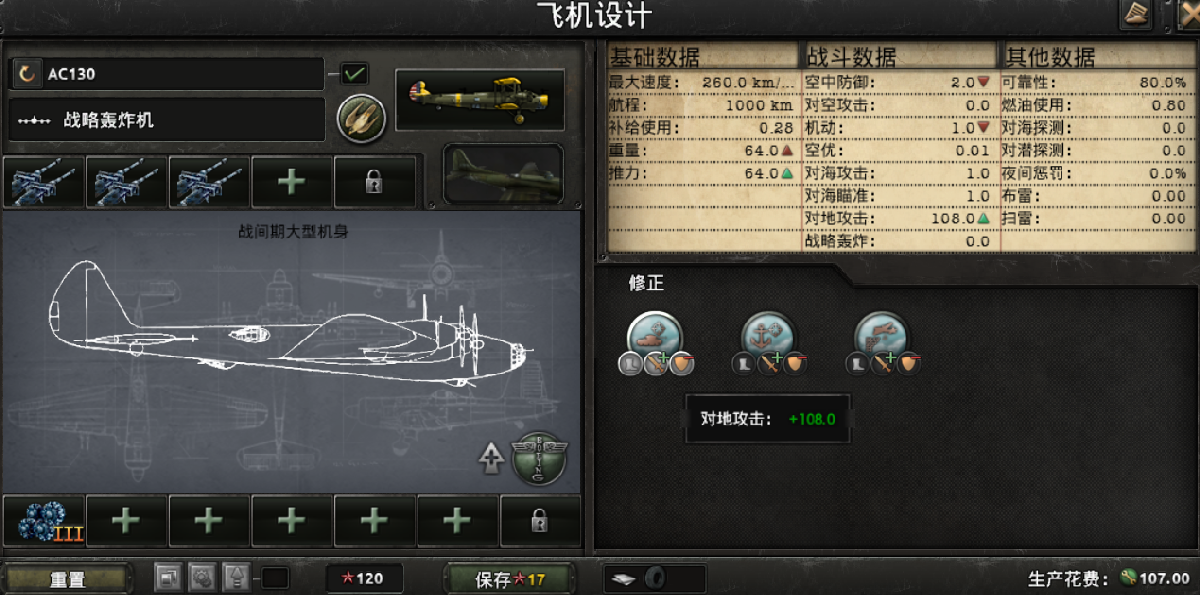Click the 保存 save button

pyautogui.click(x=510, y=579)
